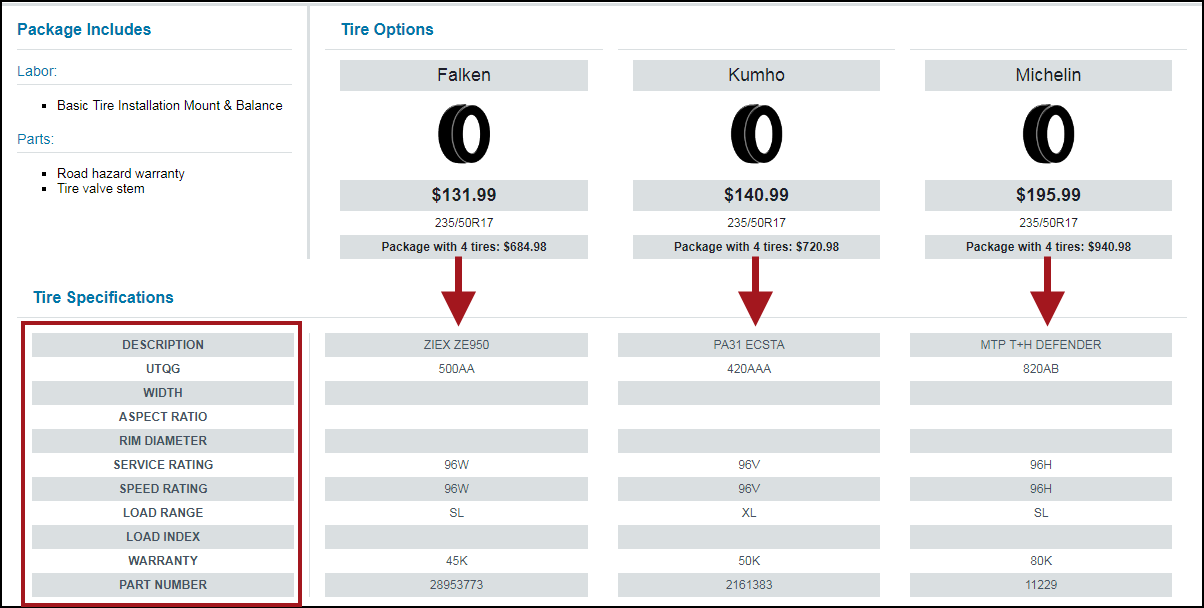The width and height of the screenshot is (1204, 608).
Task: Click Michelin's Package with 4 tires price
Action: [x=1048, y=247]
